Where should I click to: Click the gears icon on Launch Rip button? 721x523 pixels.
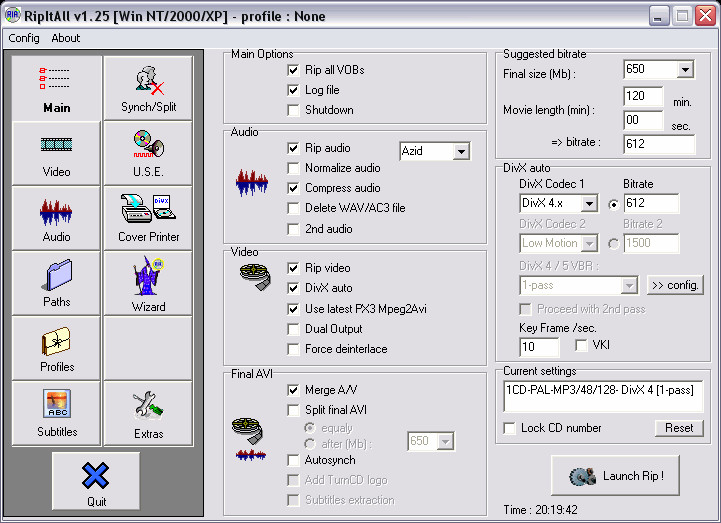click(x=582, y=476)
